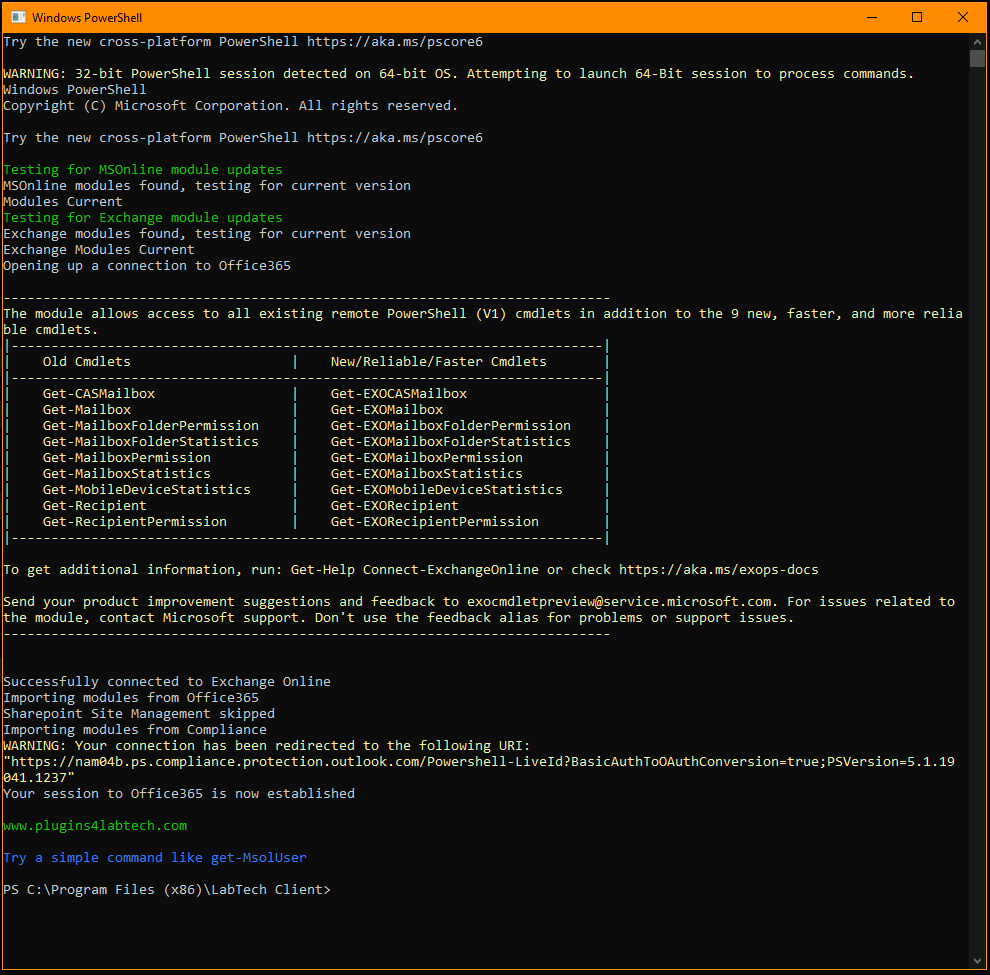Click the 32-bit PowerShell session WARNING line
The image size is (990, 975).
(x=458, y=74)
